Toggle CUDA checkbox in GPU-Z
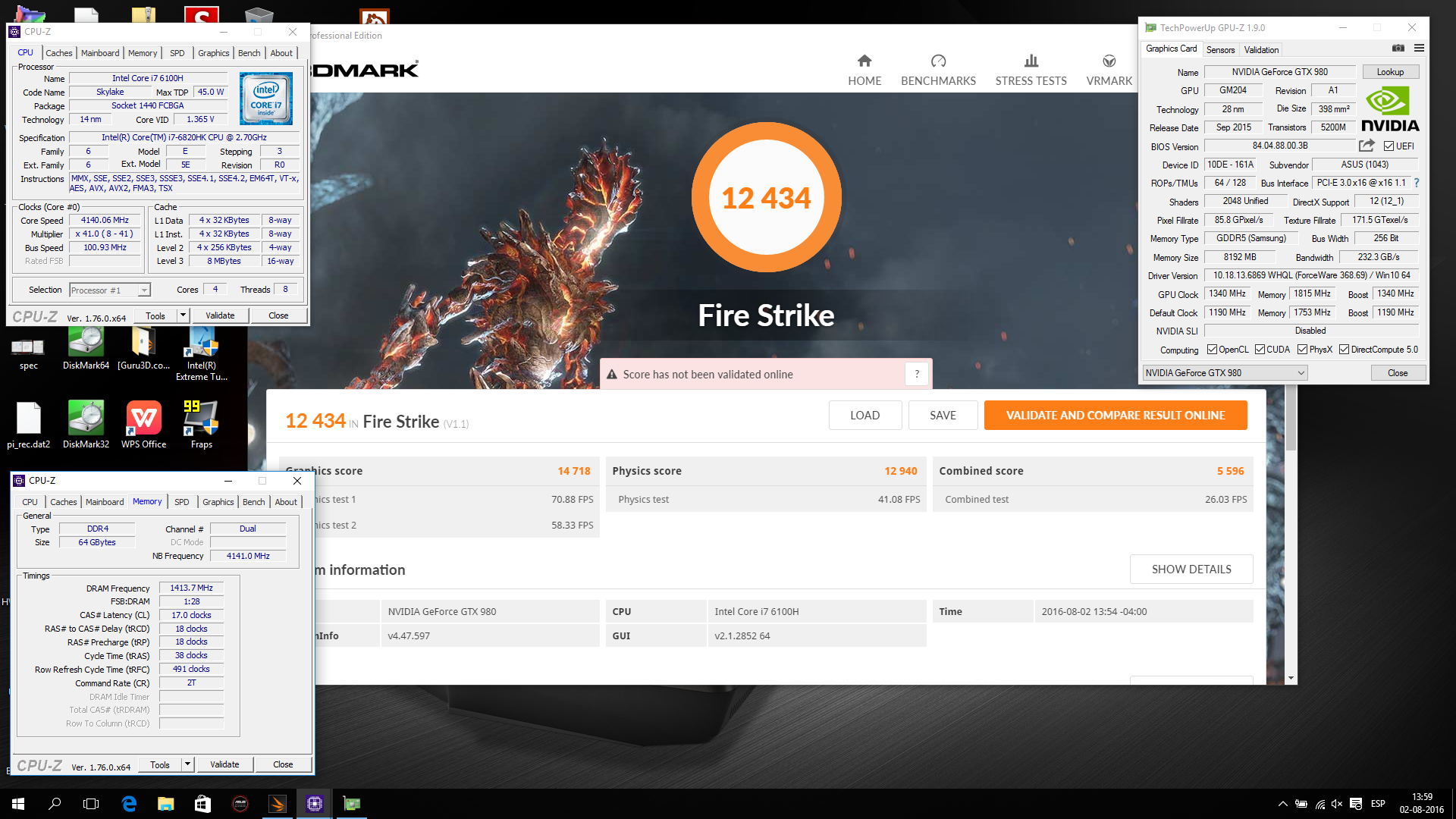Image resolution: width=1456 pixels, height=819 pixels. pyautogui.click(x=1260, y=350)
